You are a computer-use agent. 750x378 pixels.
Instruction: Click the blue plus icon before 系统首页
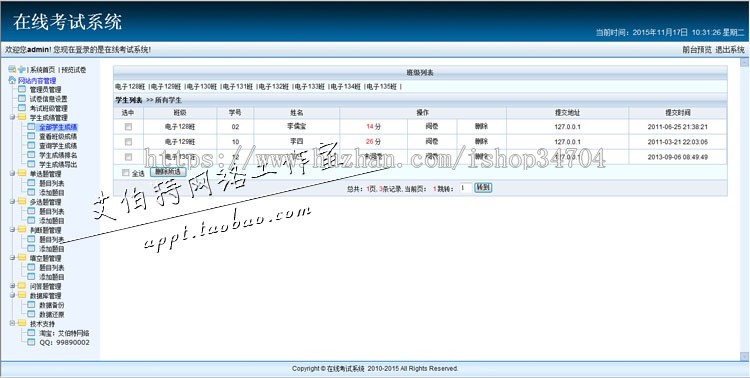[21, 69]
